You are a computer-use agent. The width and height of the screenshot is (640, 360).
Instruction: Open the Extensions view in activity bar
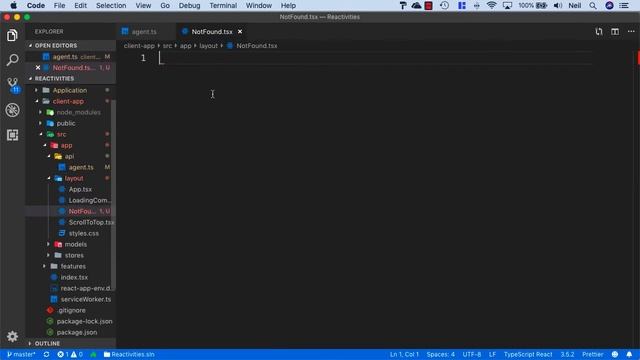click(12, 135)
